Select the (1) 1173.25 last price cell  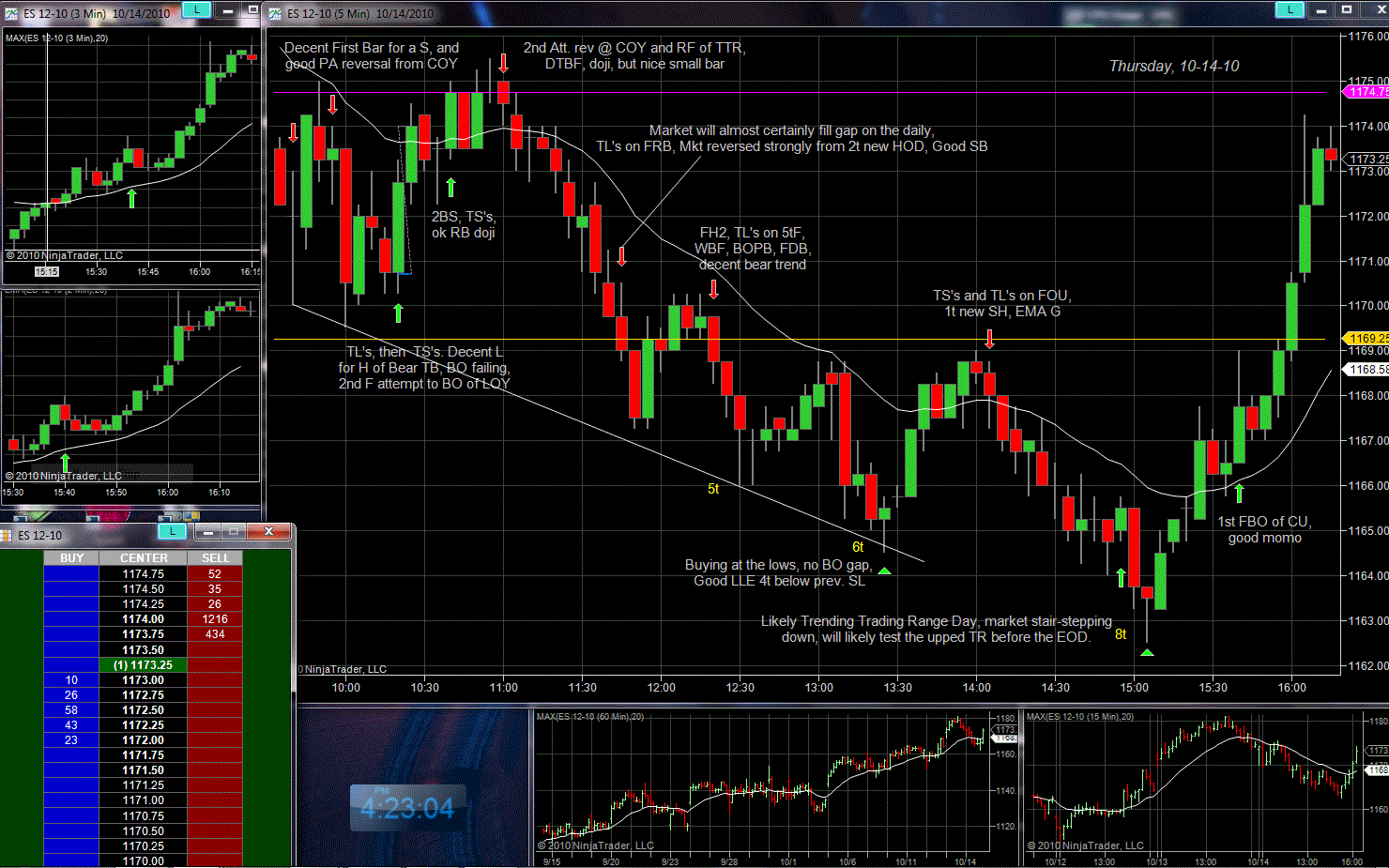click(143, 664)
